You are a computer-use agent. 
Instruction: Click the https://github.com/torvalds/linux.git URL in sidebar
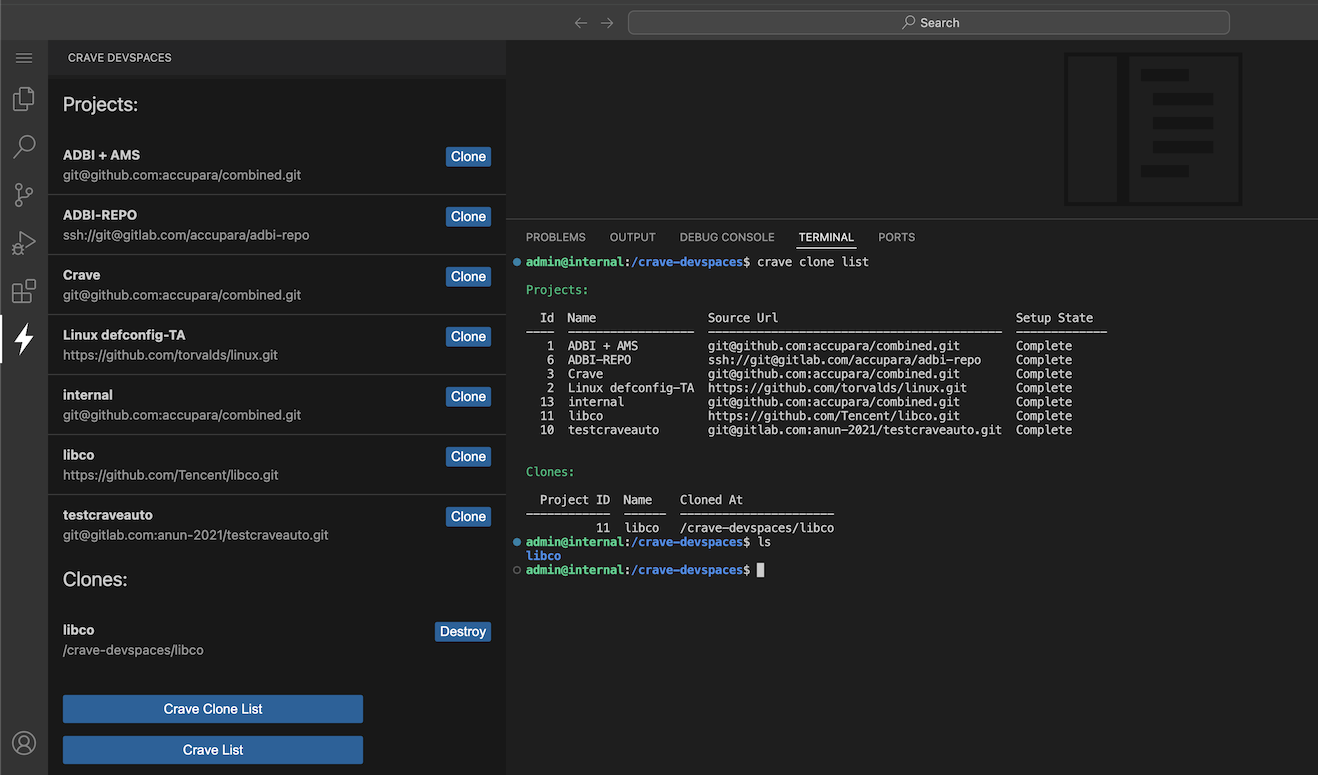171,355
